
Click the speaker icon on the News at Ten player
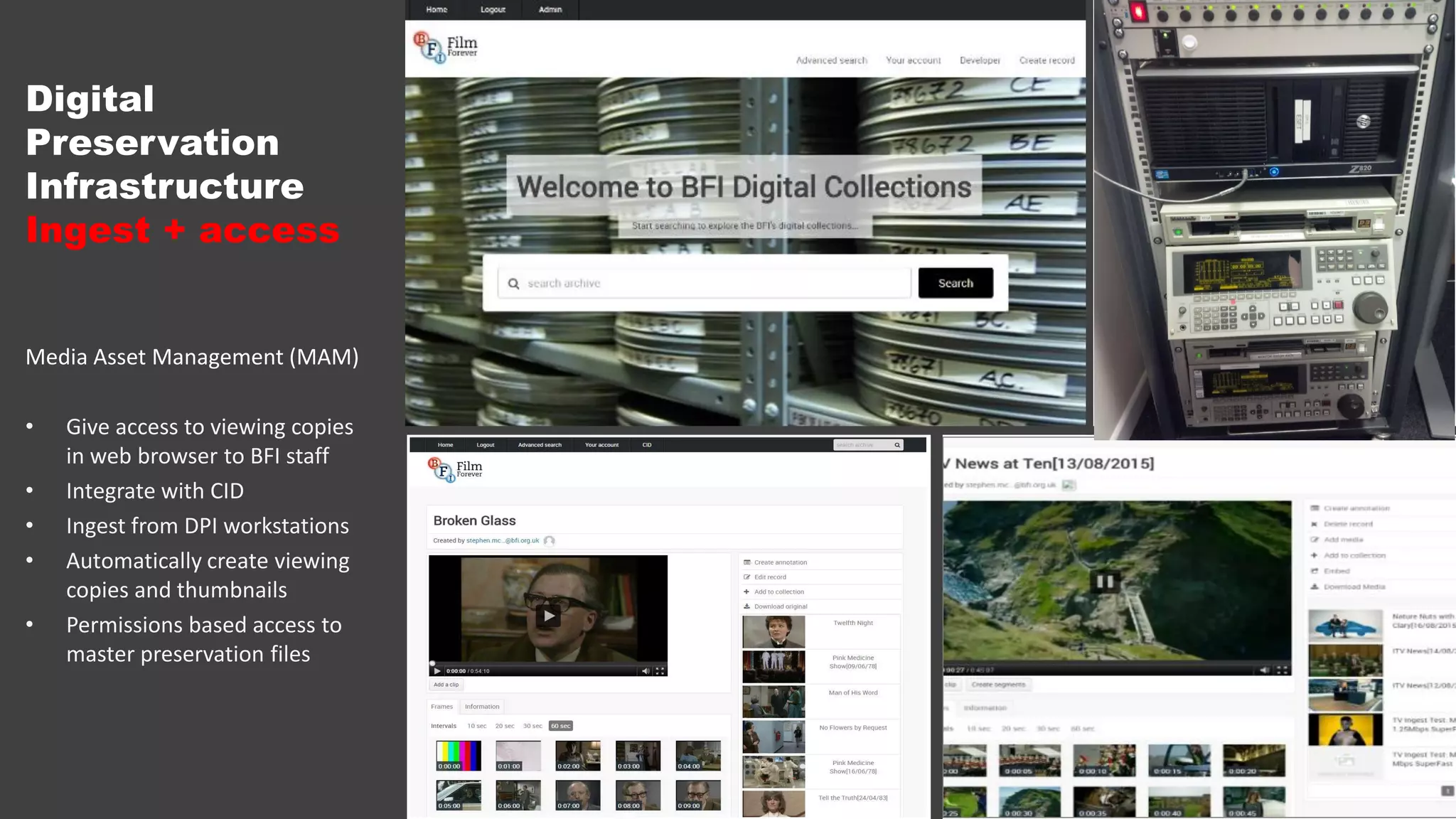1265,670
